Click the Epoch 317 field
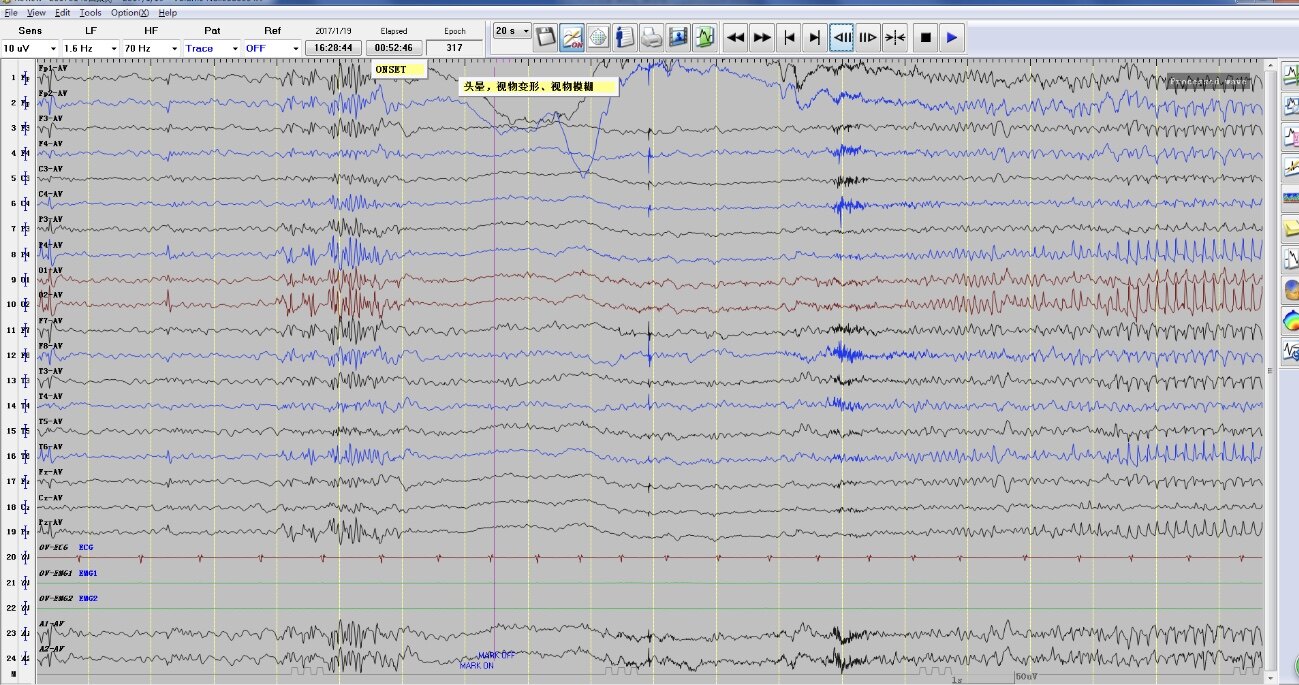 pos(455,48)
